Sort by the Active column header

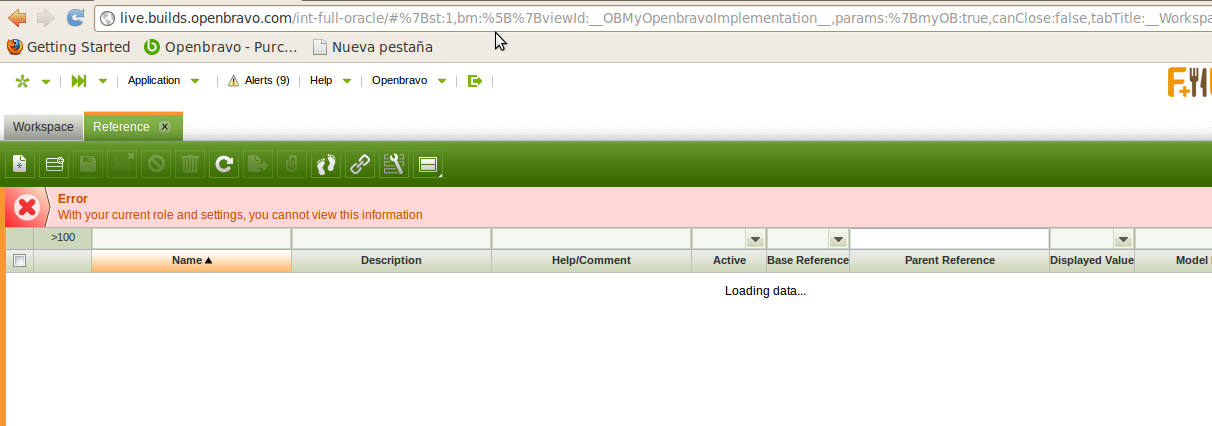click(729, 260)
